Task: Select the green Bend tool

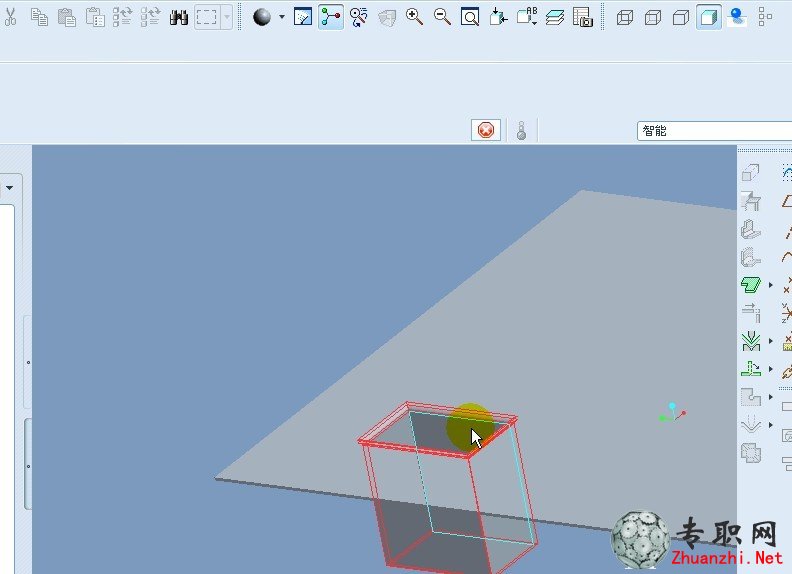Action: click(x=751, y=341)
